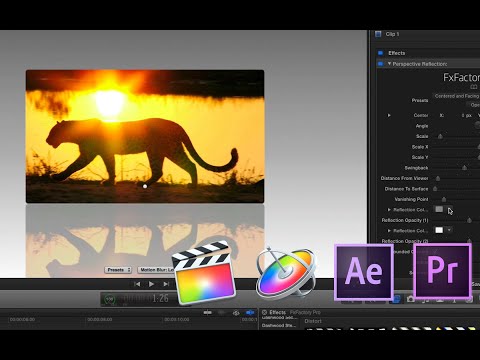The image size is (480, 360).
Task: Select the Dashwood Ste... category row
Action: (x=279, y=325)
